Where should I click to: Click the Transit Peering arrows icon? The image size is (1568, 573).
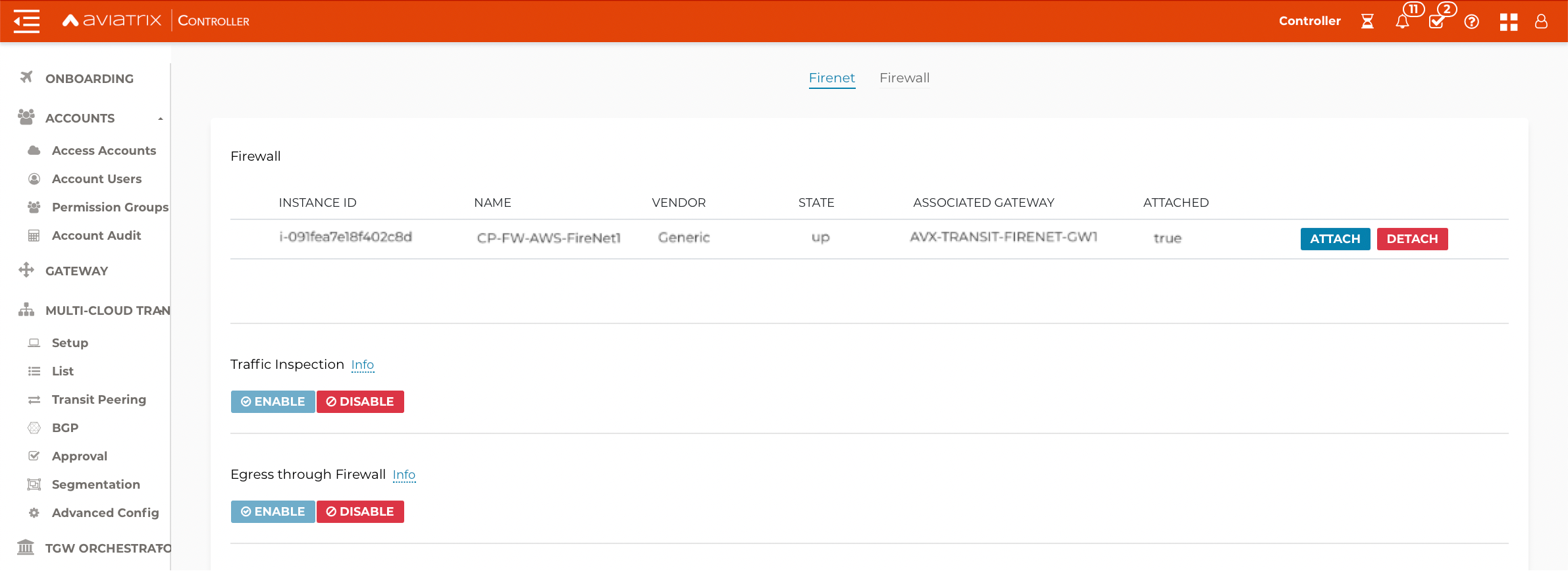[x=34, y=399]
